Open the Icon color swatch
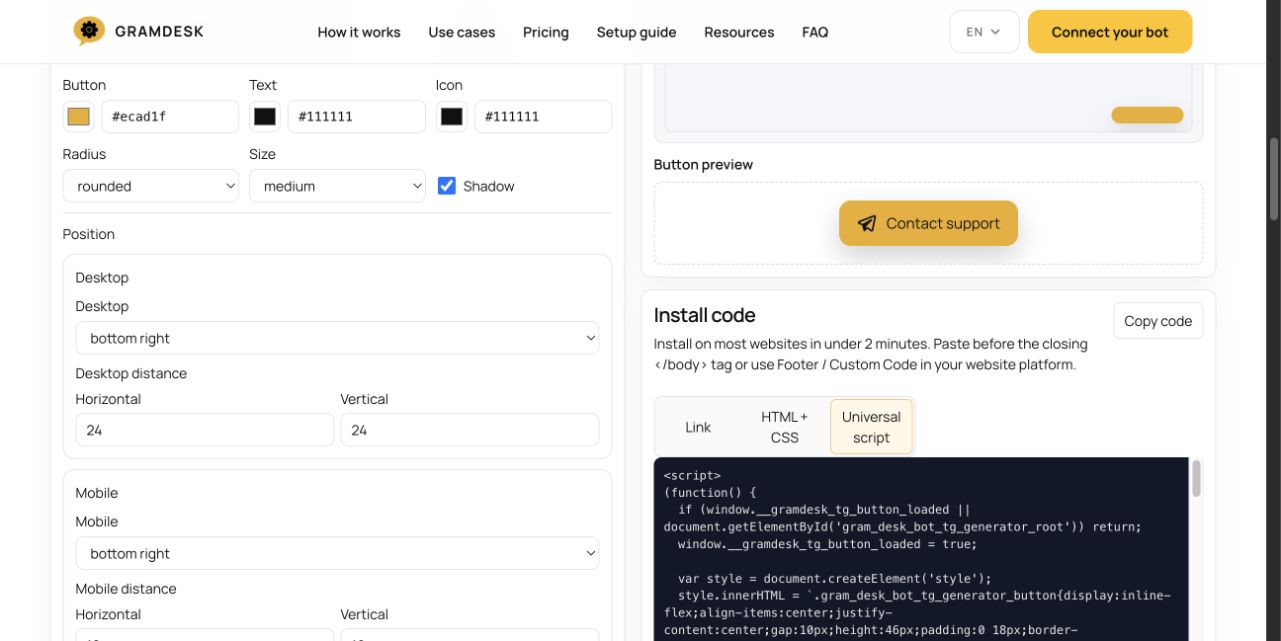Viewport: 1281px width, 641px height. (x=452, y=116)
